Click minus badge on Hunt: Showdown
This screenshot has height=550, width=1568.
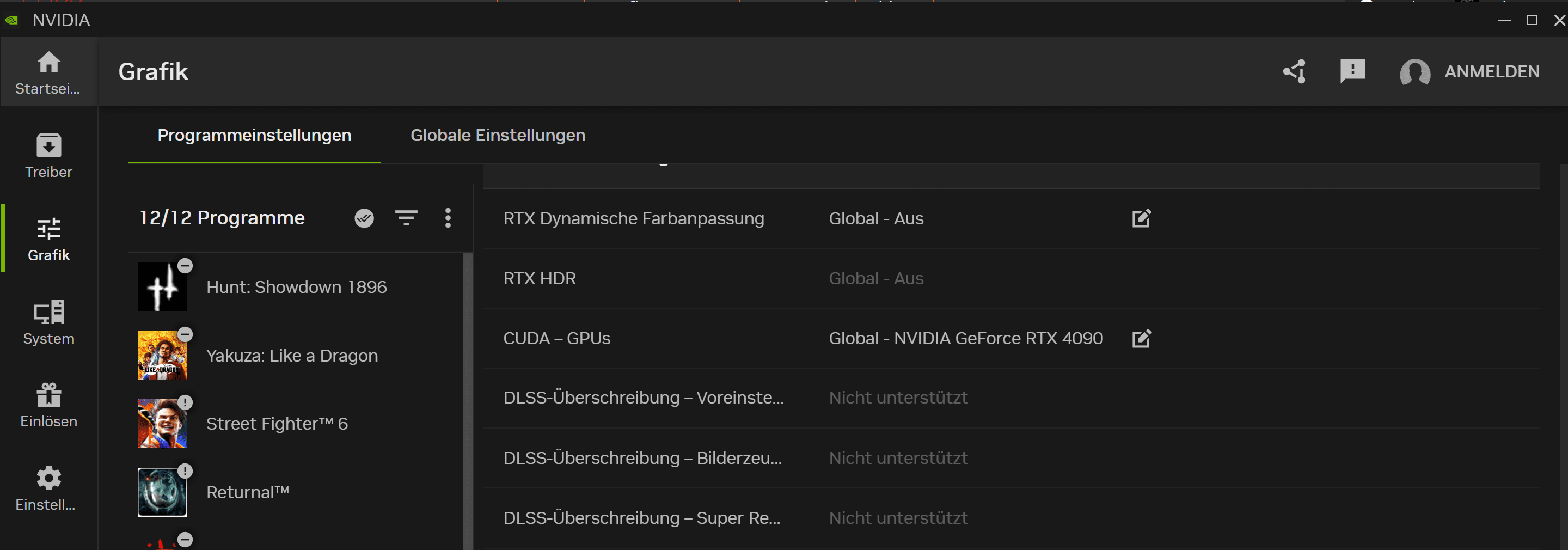tap(185, 266)
